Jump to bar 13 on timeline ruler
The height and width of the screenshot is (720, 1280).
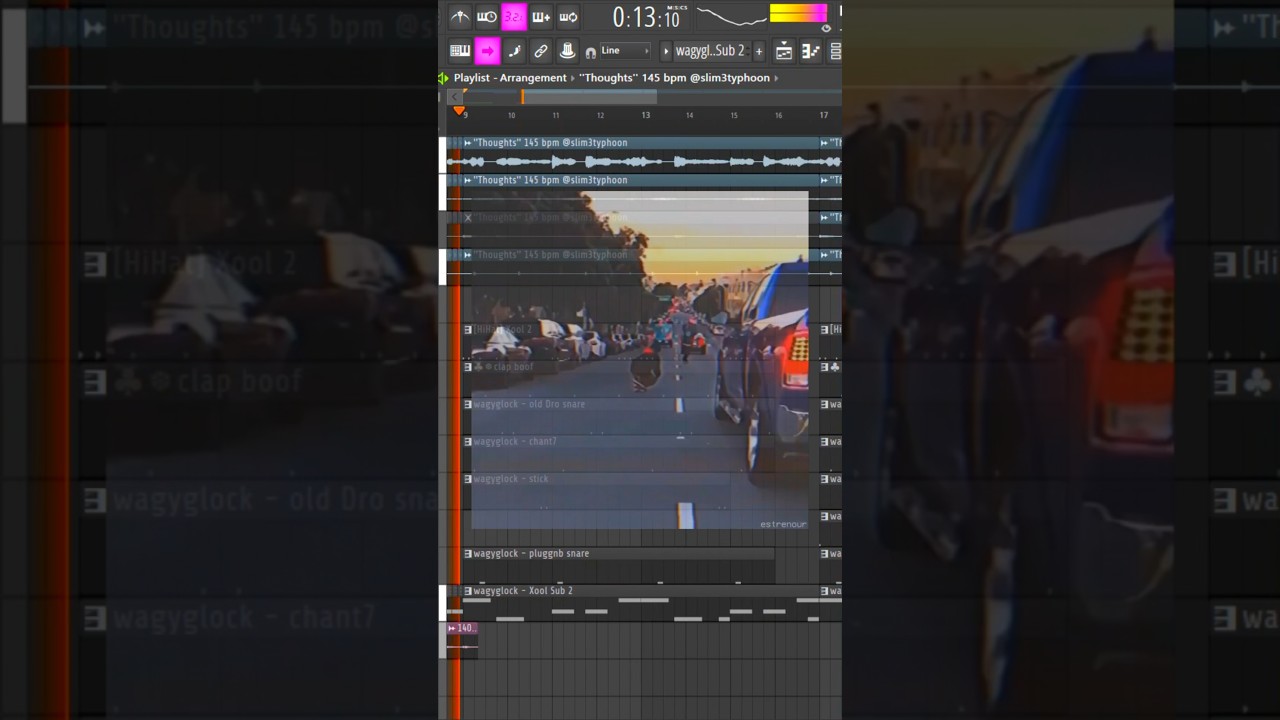click(645, 115)
